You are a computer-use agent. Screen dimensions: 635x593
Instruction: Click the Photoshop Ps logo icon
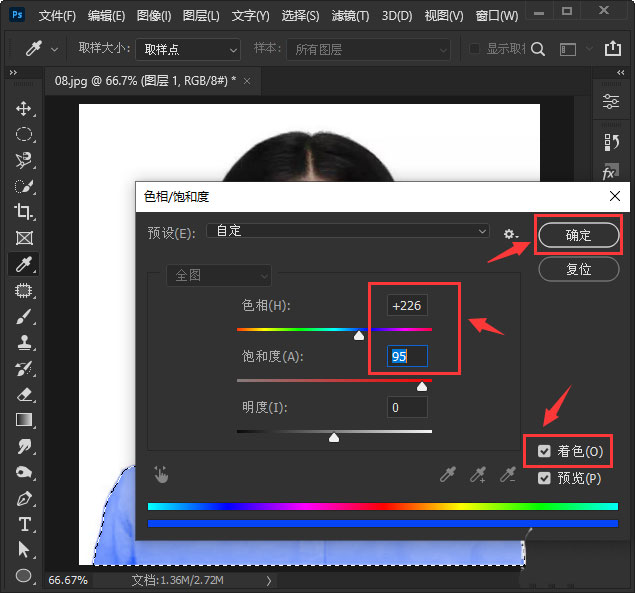click(17, 15)
